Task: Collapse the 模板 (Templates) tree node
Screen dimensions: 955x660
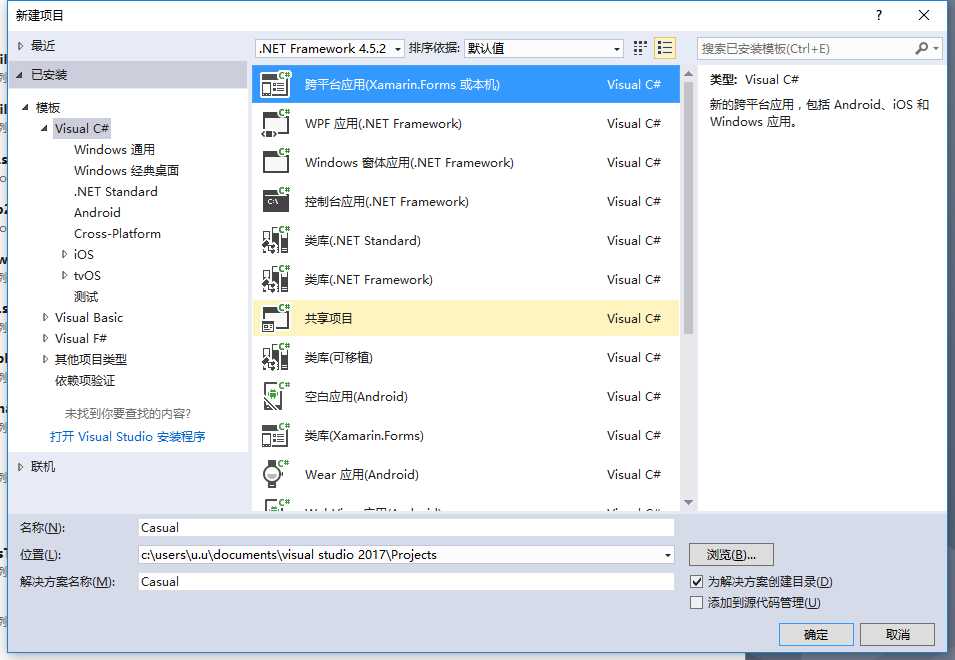Action: click(x=25, y=108)
